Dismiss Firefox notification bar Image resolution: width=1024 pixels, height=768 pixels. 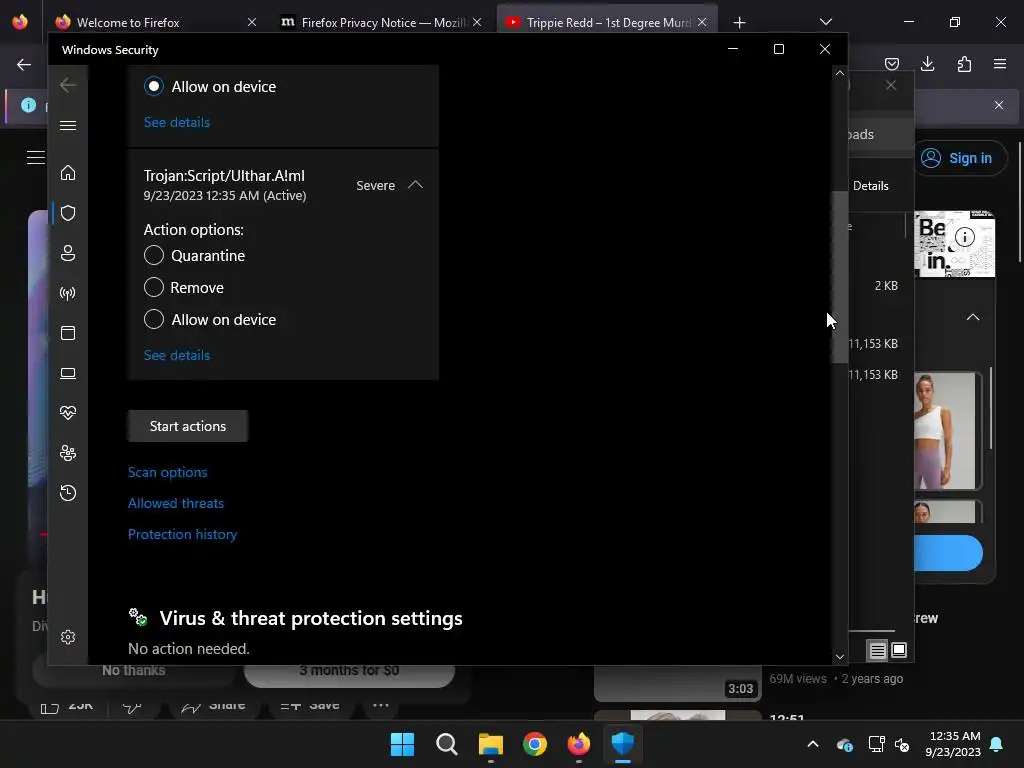coord(999,105)
